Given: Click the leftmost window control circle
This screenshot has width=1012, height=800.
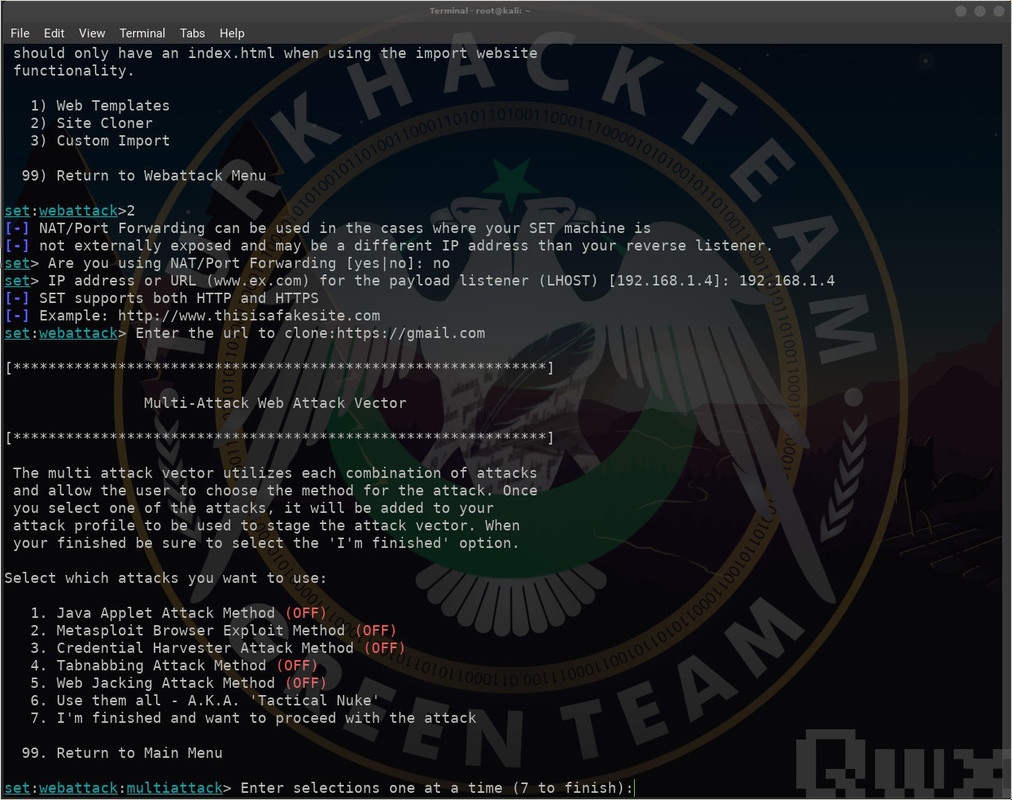Looking at the screenshot, I should (x=961, y=11).
